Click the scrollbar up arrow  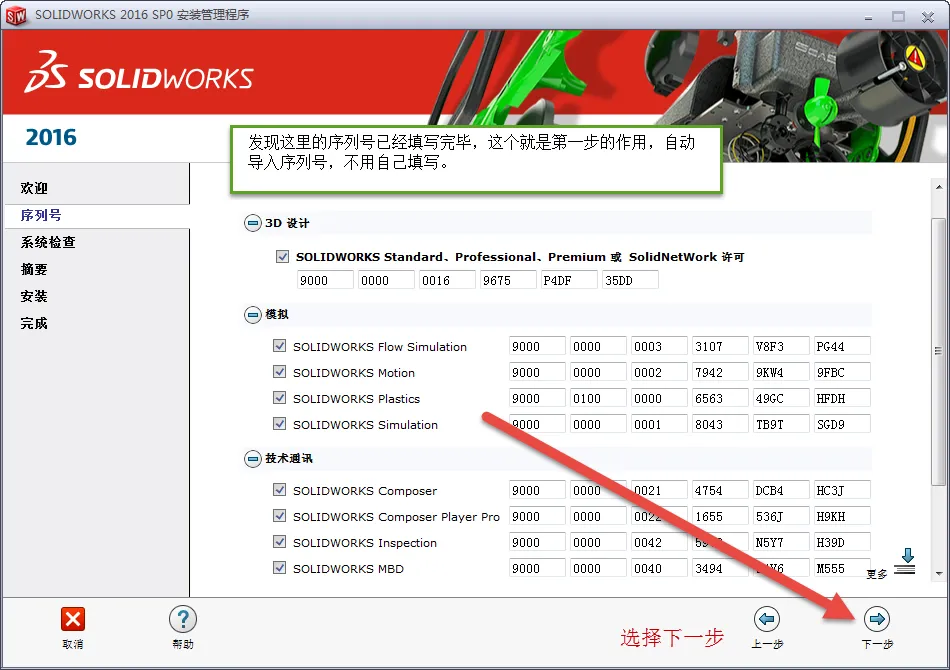[x=938, y=187]
